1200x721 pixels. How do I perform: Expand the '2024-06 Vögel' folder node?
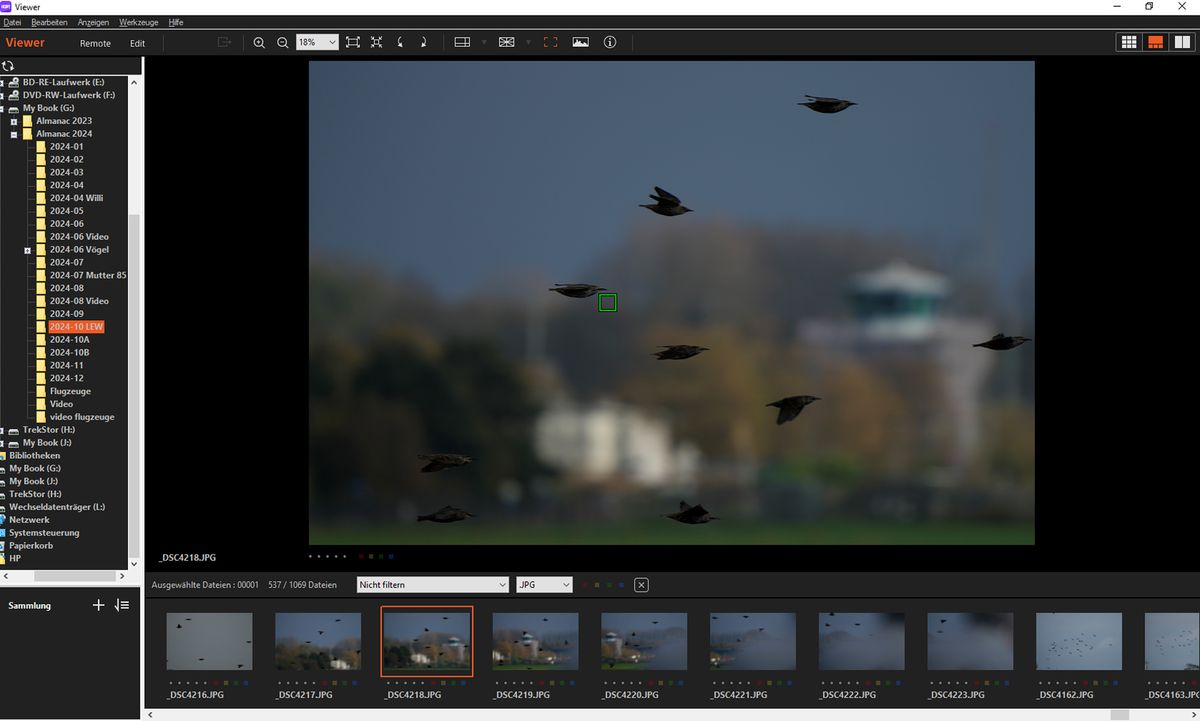[x=28, y=249]
